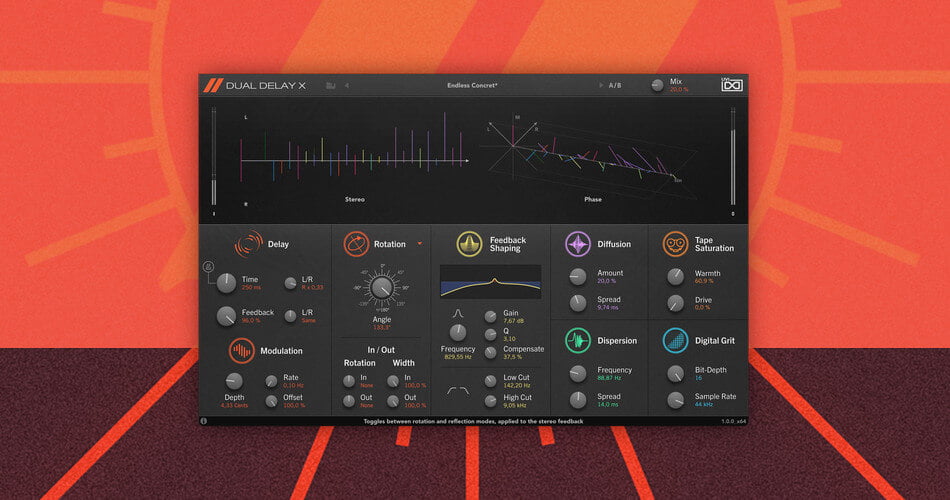Screen dimensions: 950x500
Task: Toggle the peak filter shape icon
Action: (x=458, y=313)
